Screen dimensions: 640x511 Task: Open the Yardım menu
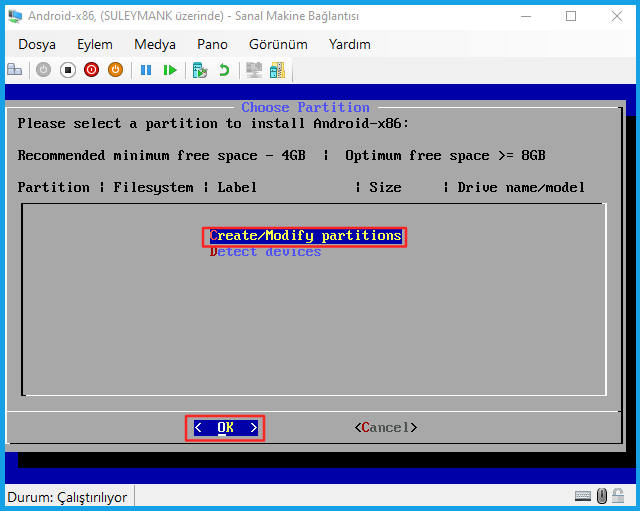pyautogui.click(x=350, y=44)
